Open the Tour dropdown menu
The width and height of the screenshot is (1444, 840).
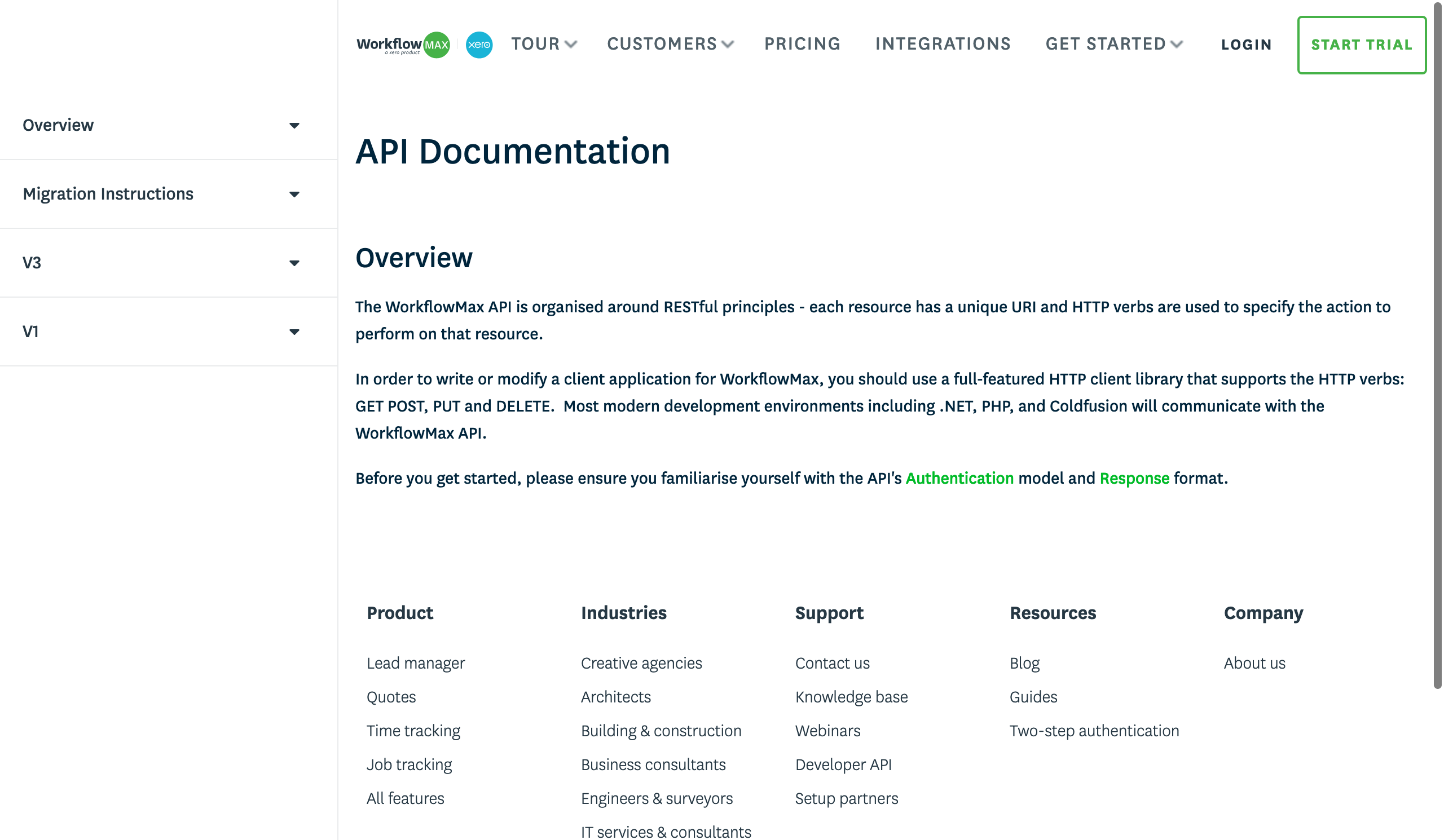(x=544, y=44)
